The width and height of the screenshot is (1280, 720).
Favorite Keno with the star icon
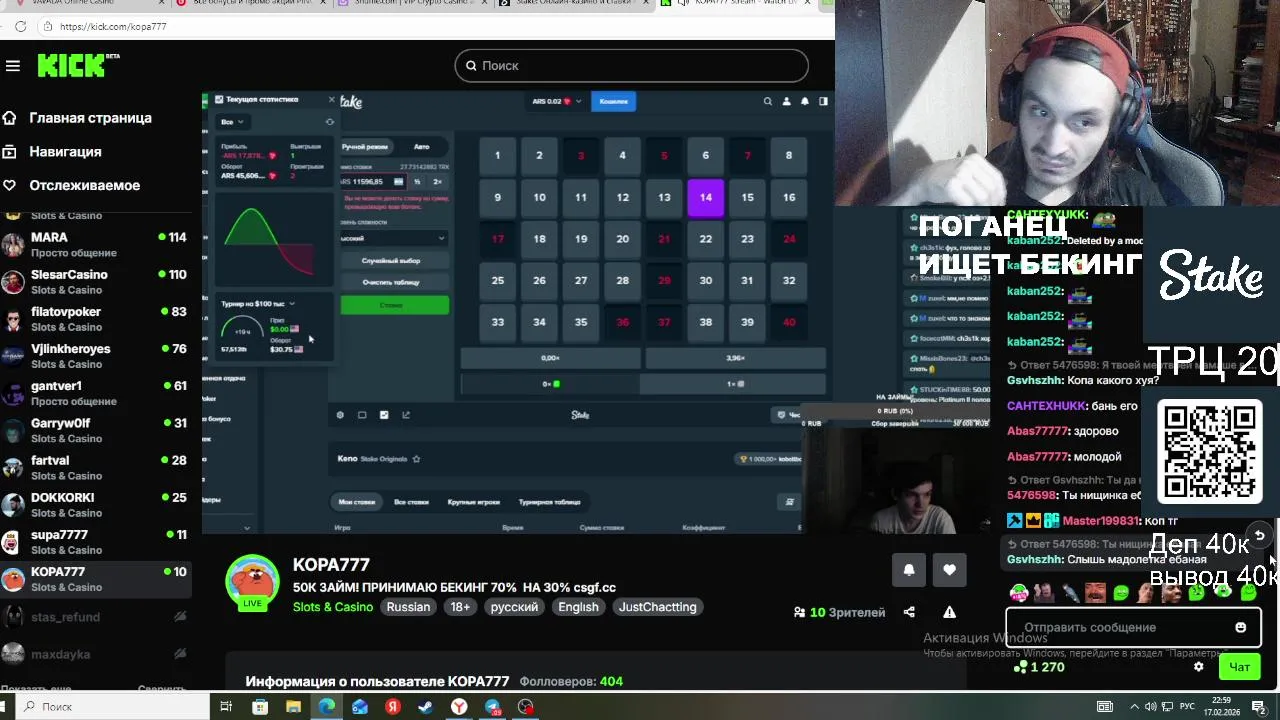[x=417, y=459]
